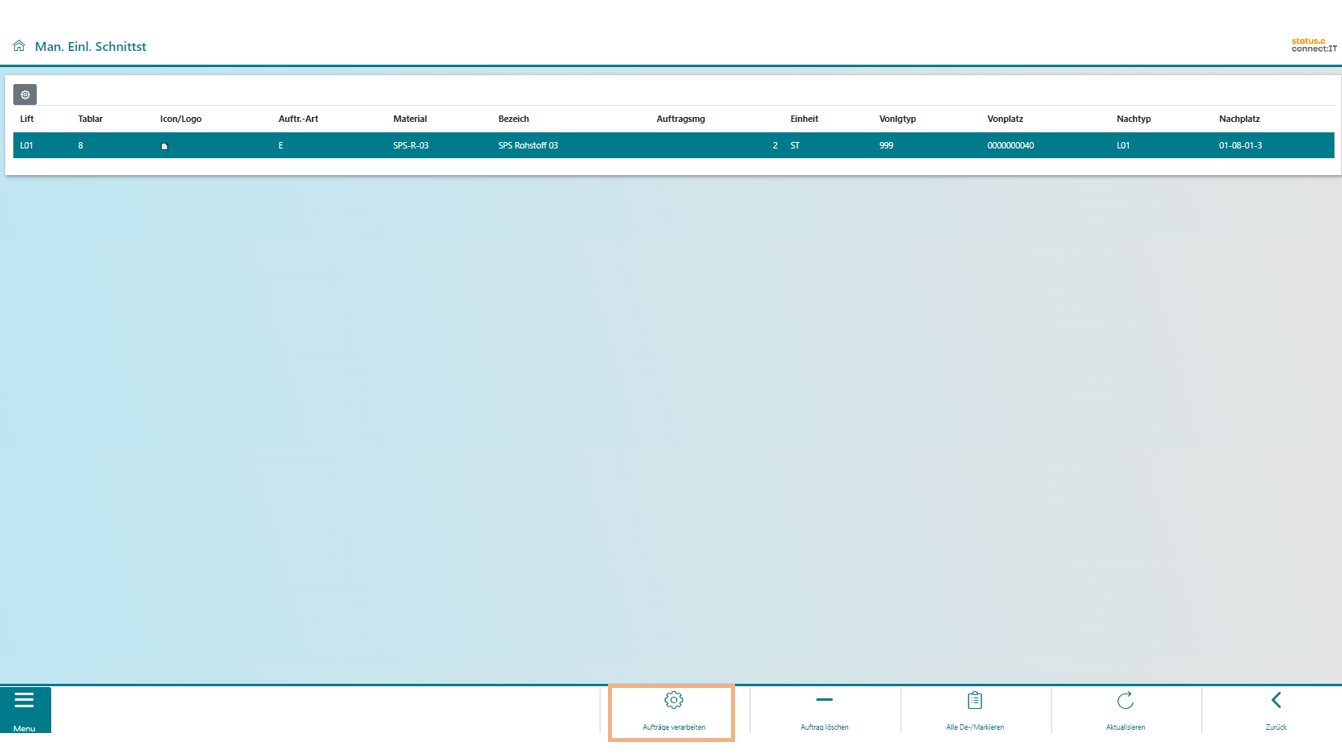Pick the Material column header
Viewport: 1342px width, 755px height.
click(x=410, y=119)
